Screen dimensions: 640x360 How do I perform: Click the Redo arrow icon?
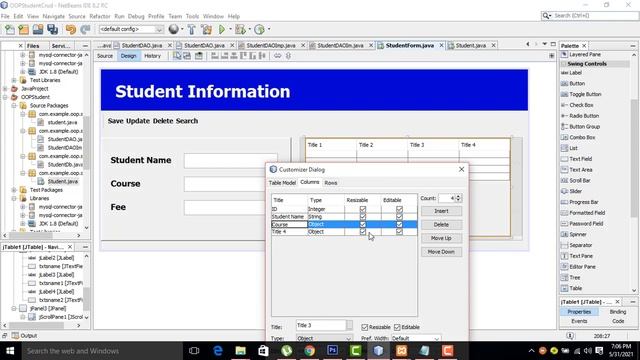pos(85,29)
